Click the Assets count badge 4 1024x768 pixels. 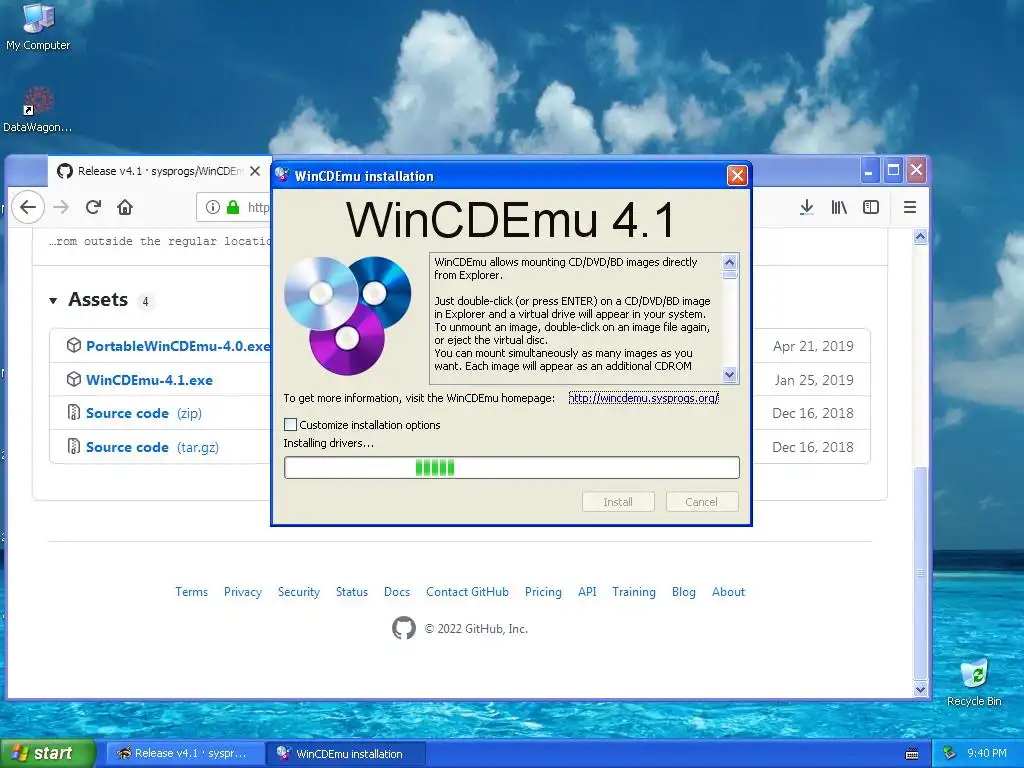coord(146,301)
